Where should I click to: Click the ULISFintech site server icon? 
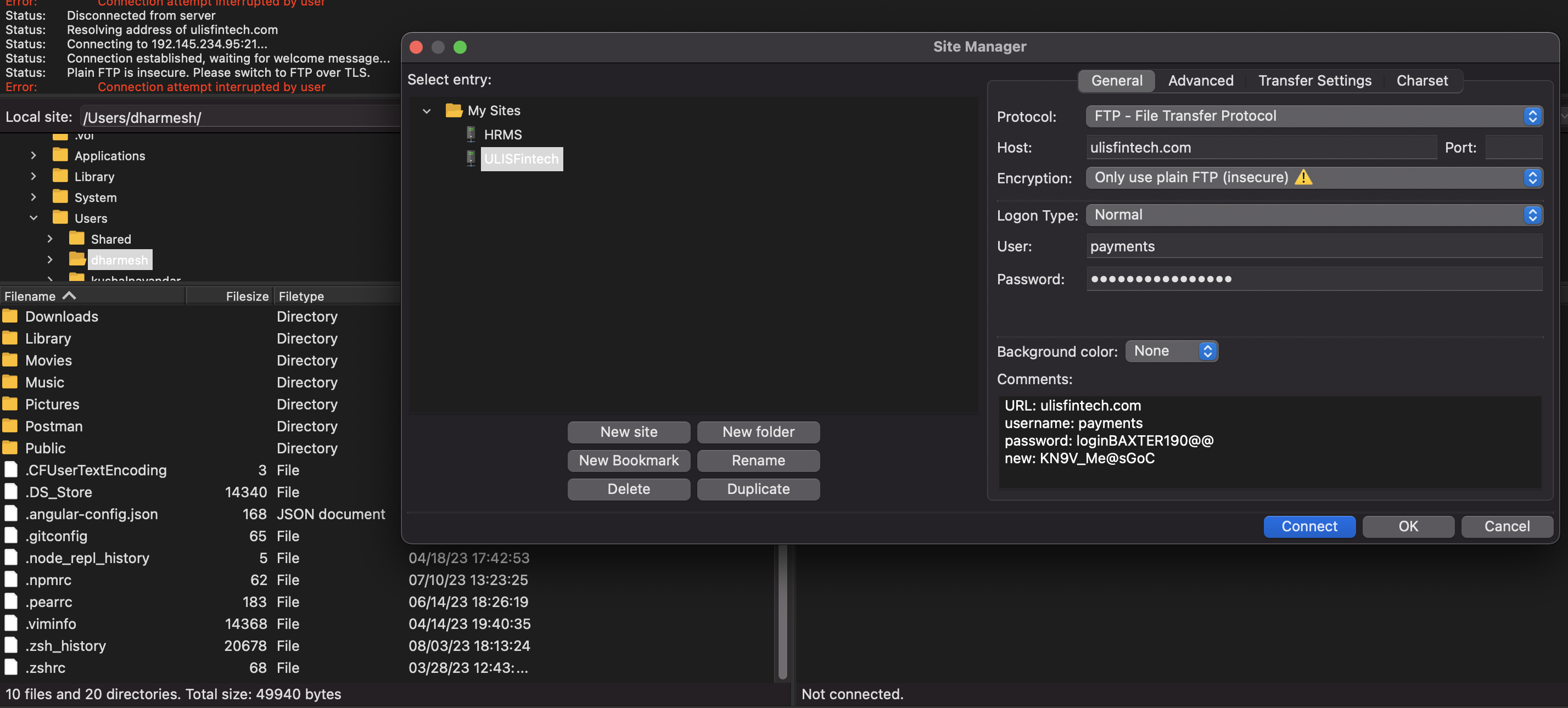(x=471, y=159)
